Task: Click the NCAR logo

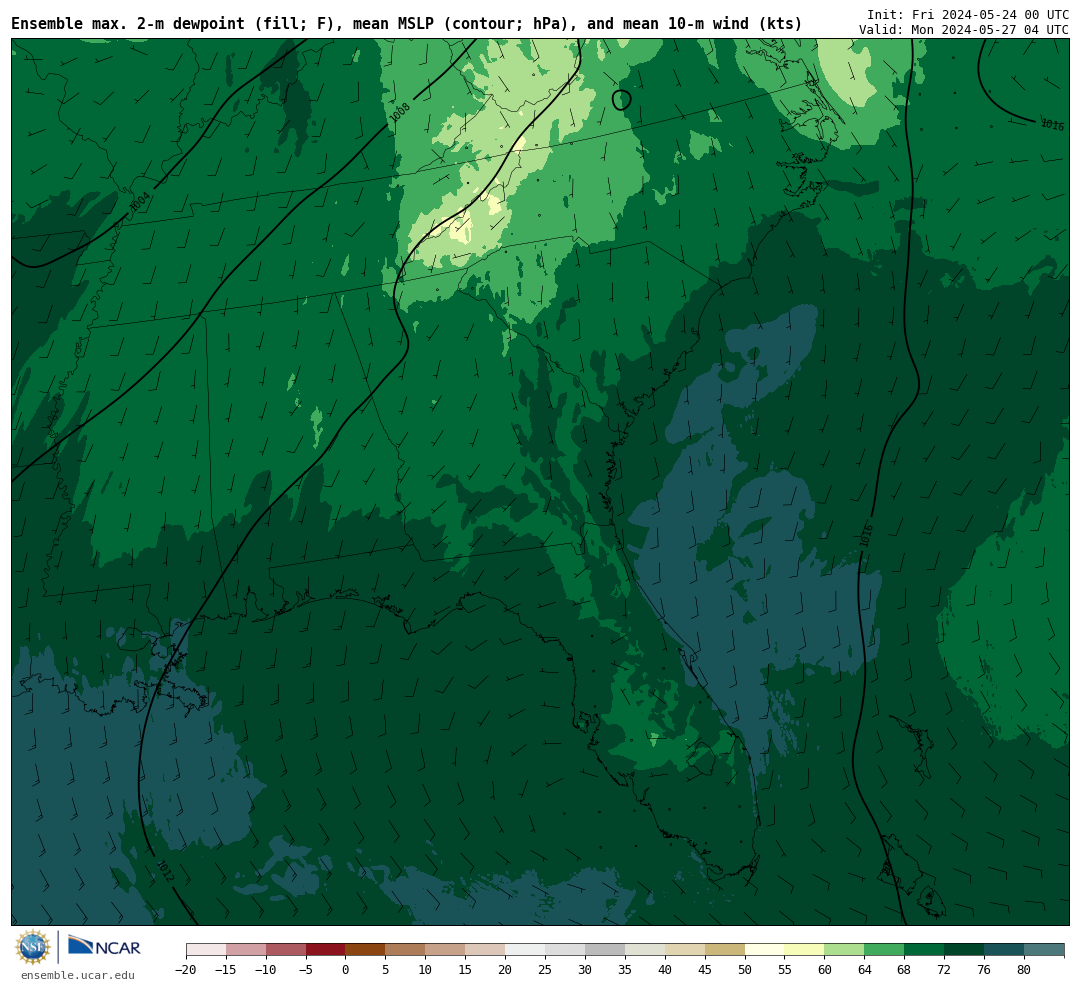Action: [104, 946]
